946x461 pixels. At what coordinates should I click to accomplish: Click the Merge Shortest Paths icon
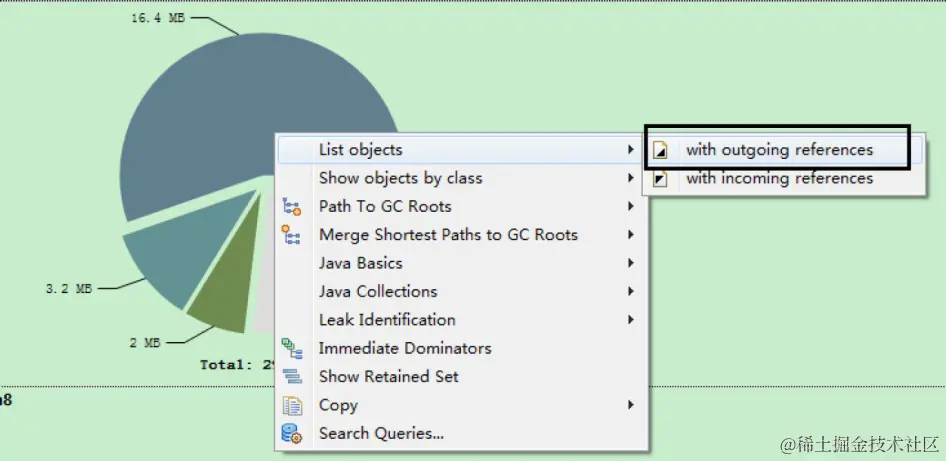click(292, 235)
